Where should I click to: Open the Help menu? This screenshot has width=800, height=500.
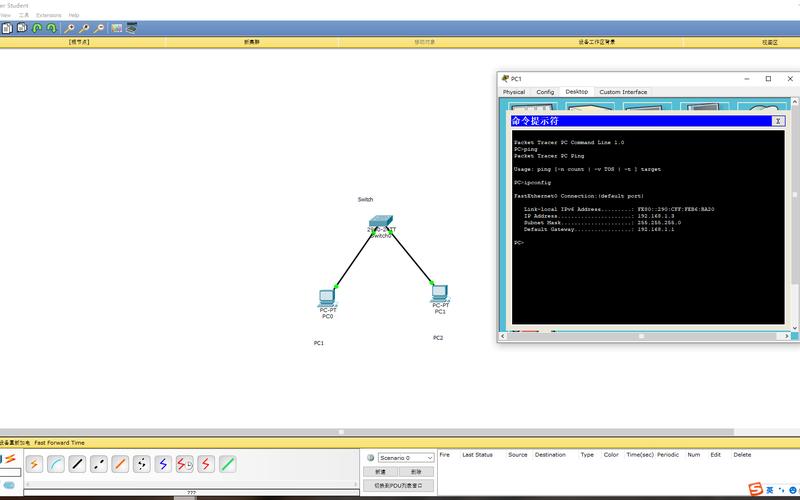click(74, 15)
